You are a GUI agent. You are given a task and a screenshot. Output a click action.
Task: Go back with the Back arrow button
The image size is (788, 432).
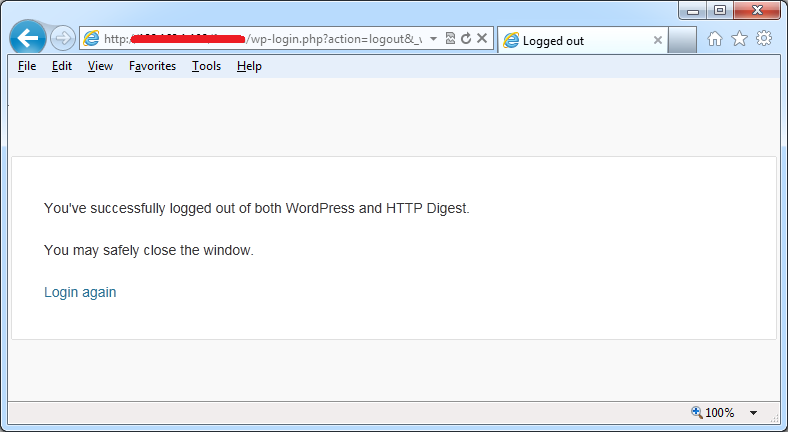(x=28, y=38)
